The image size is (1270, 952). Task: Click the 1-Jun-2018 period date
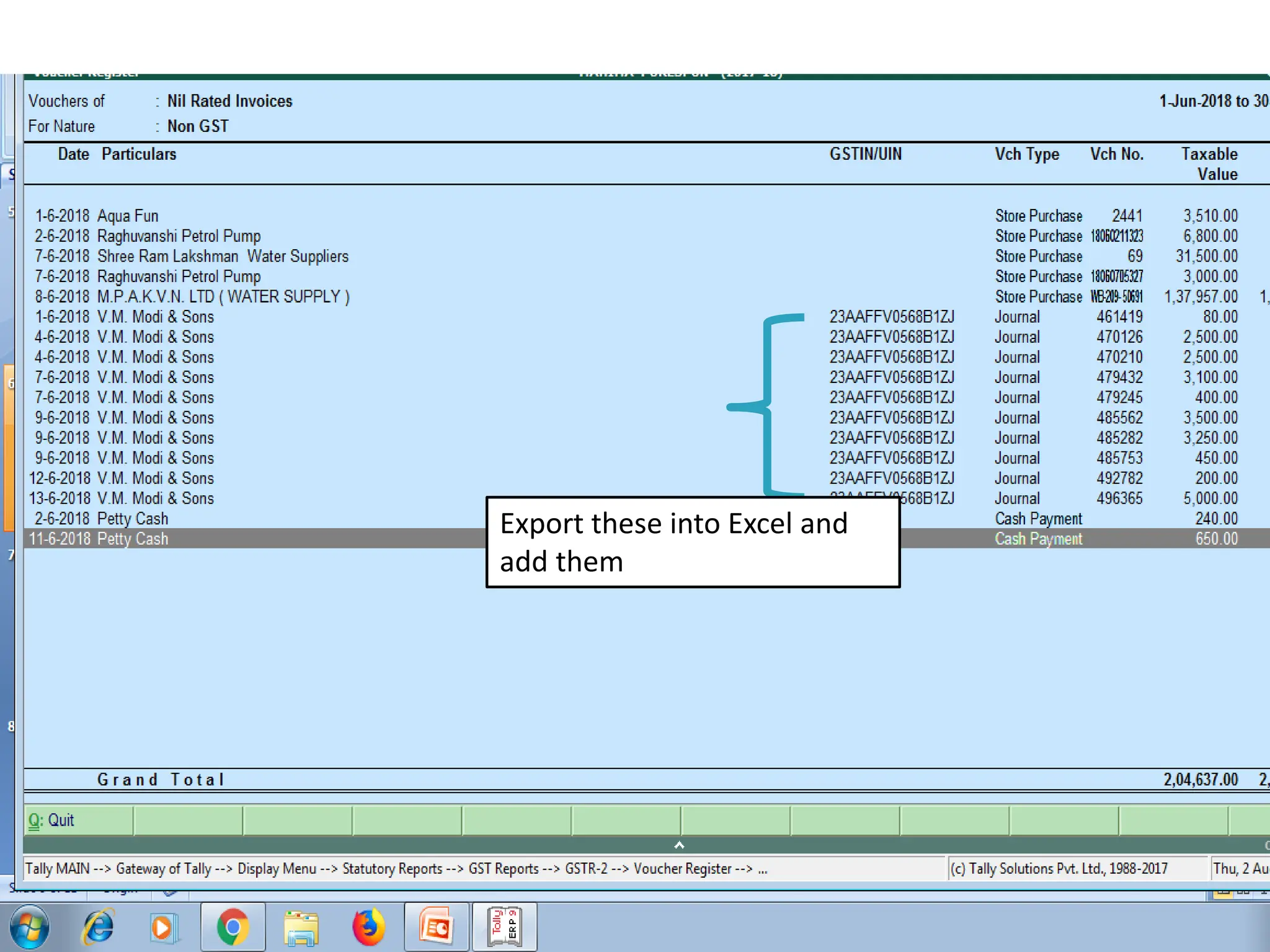(1196, 101)
